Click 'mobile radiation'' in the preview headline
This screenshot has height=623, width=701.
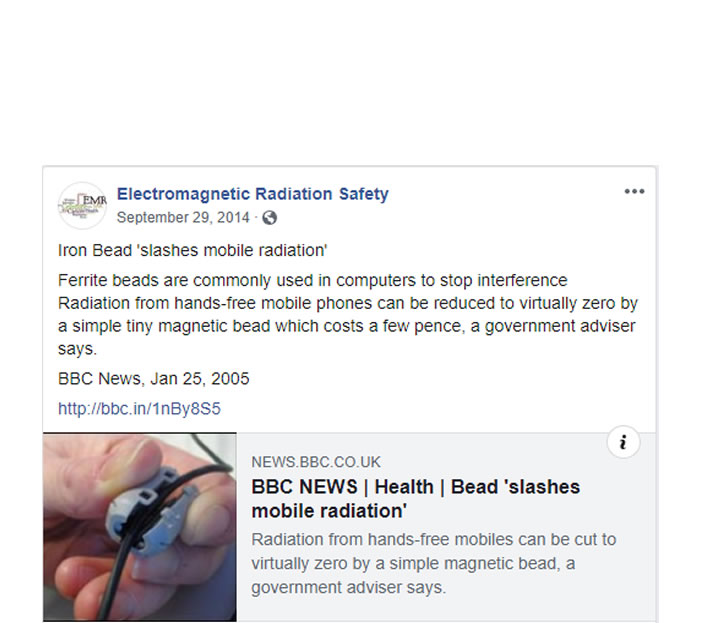329,511
